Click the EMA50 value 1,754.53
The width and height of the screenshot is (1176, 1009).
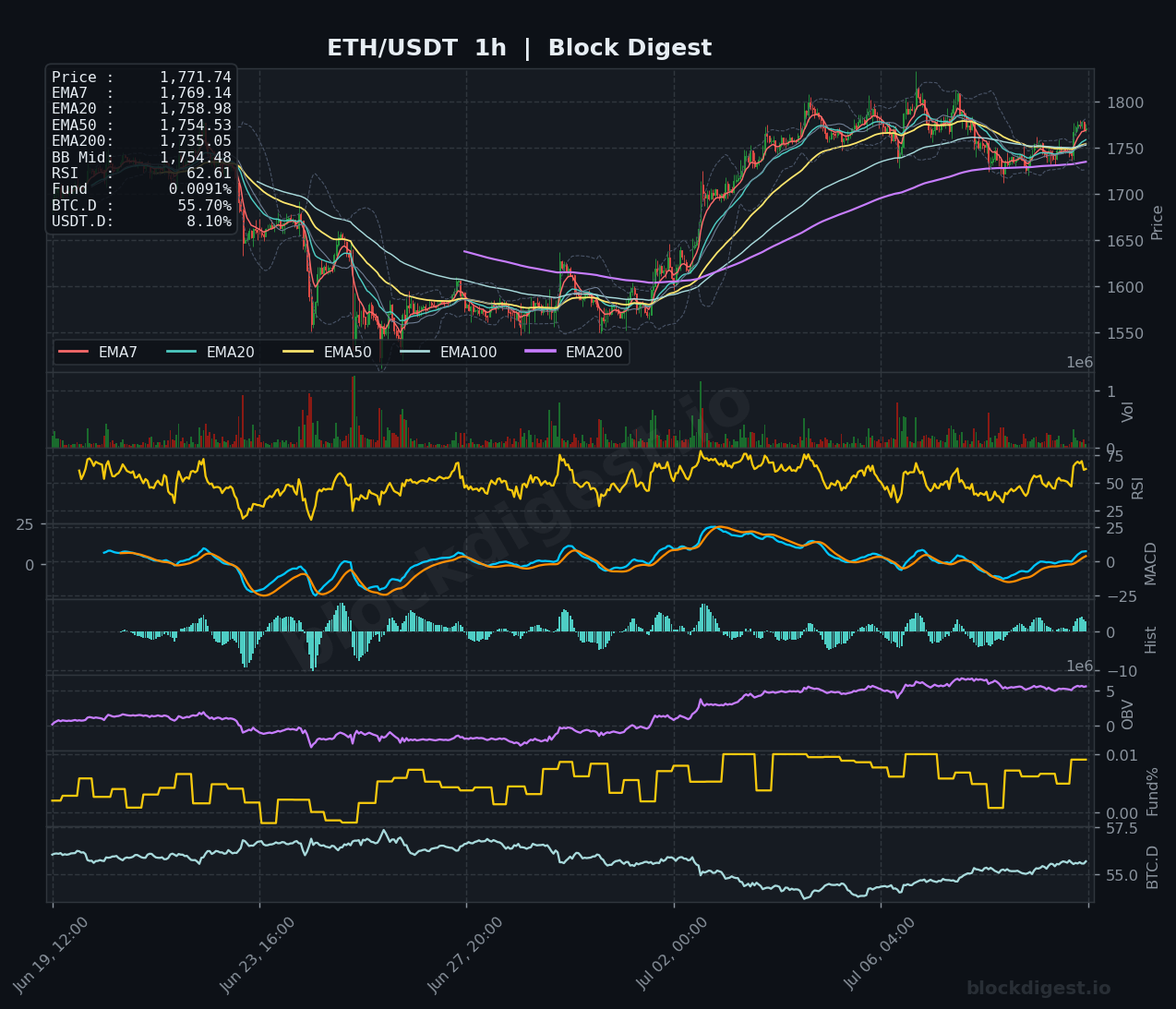coord(196,126)
